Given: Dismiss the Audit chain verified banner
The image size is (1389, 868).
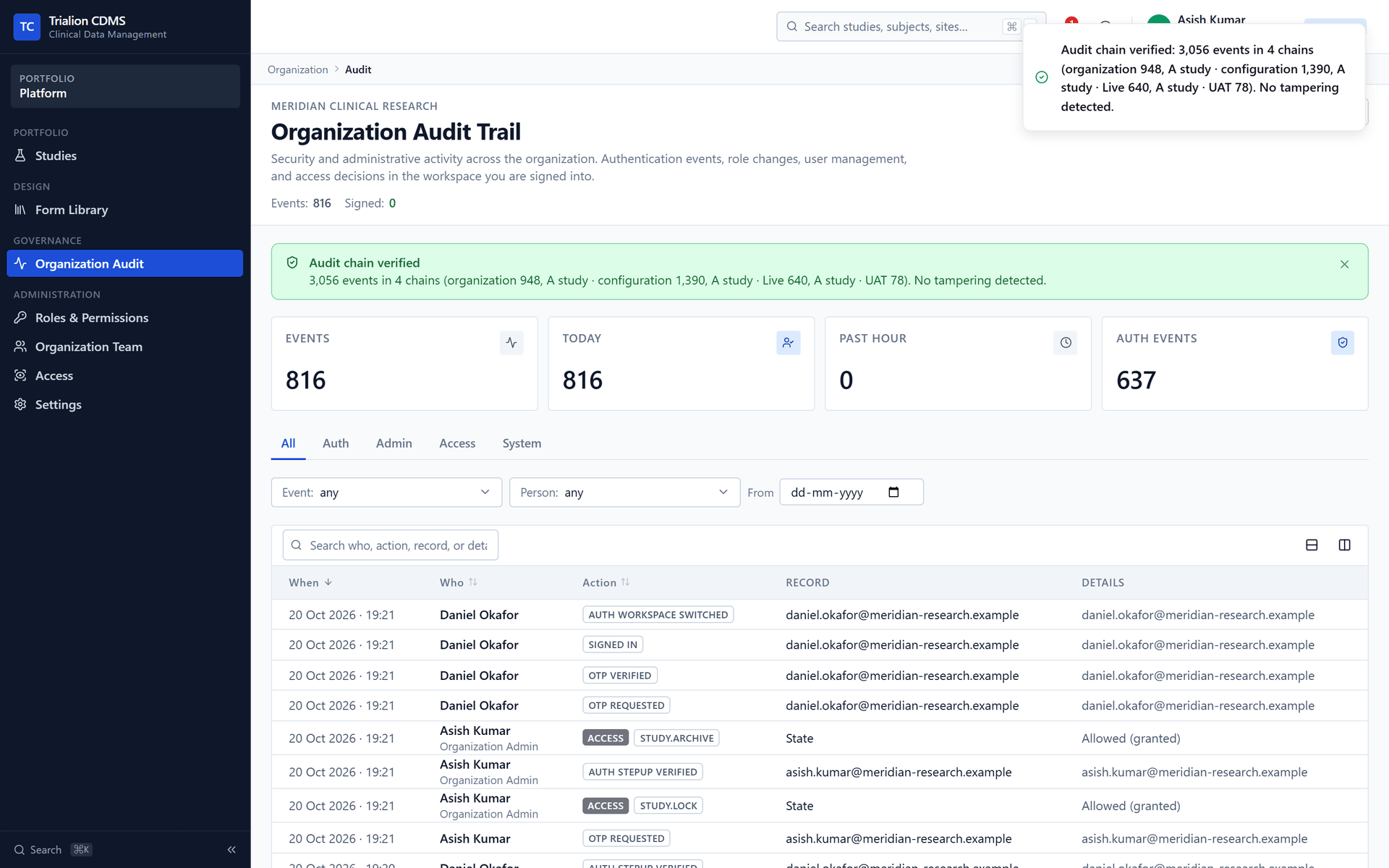Looking at the screenshot, I should (x=1344, y=264).
